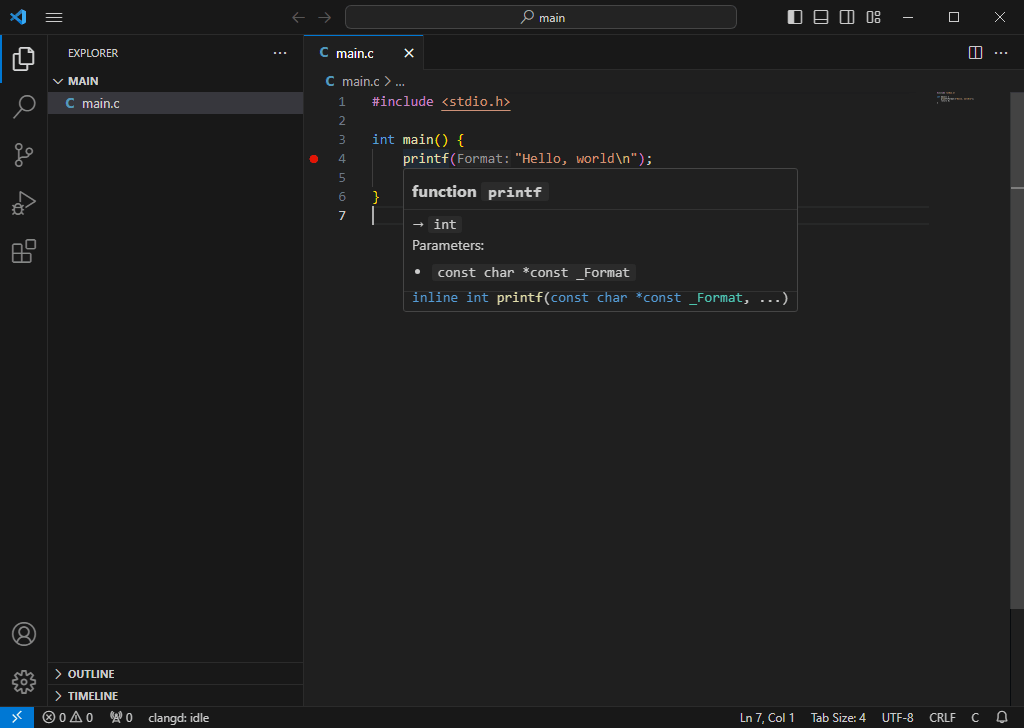This screenshot has height=728, width=1024.
Task: Click the remote window indicator in status bar
Action: point(17,717)
